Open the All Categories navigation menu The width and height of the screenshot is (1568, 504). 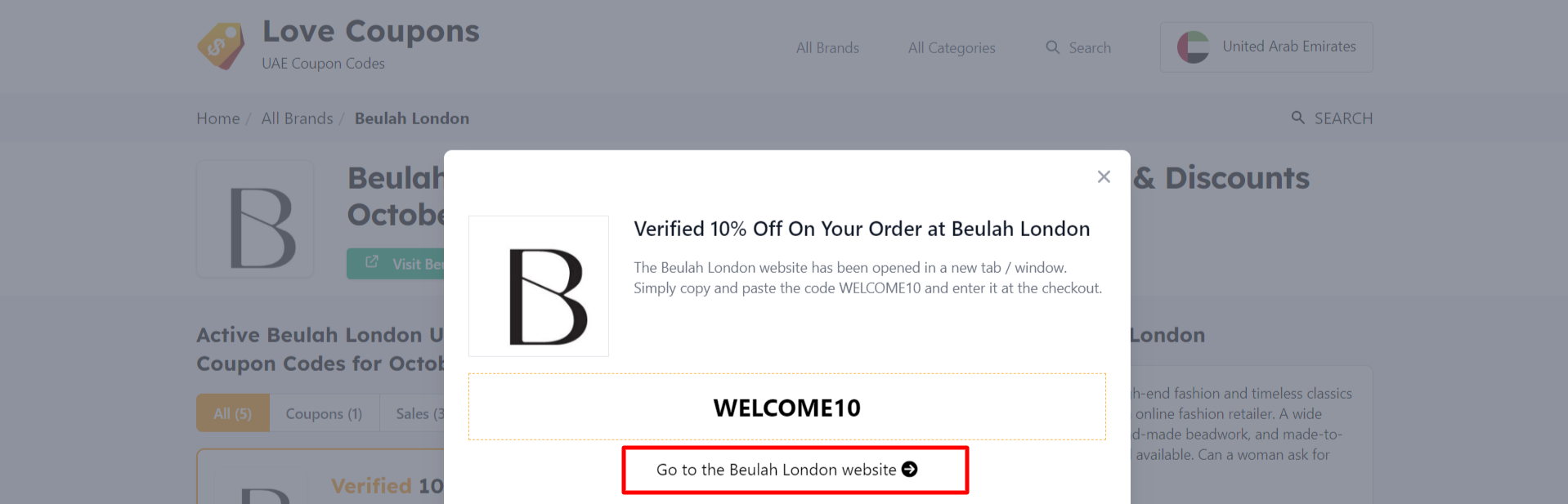click(x=951, y=47)
